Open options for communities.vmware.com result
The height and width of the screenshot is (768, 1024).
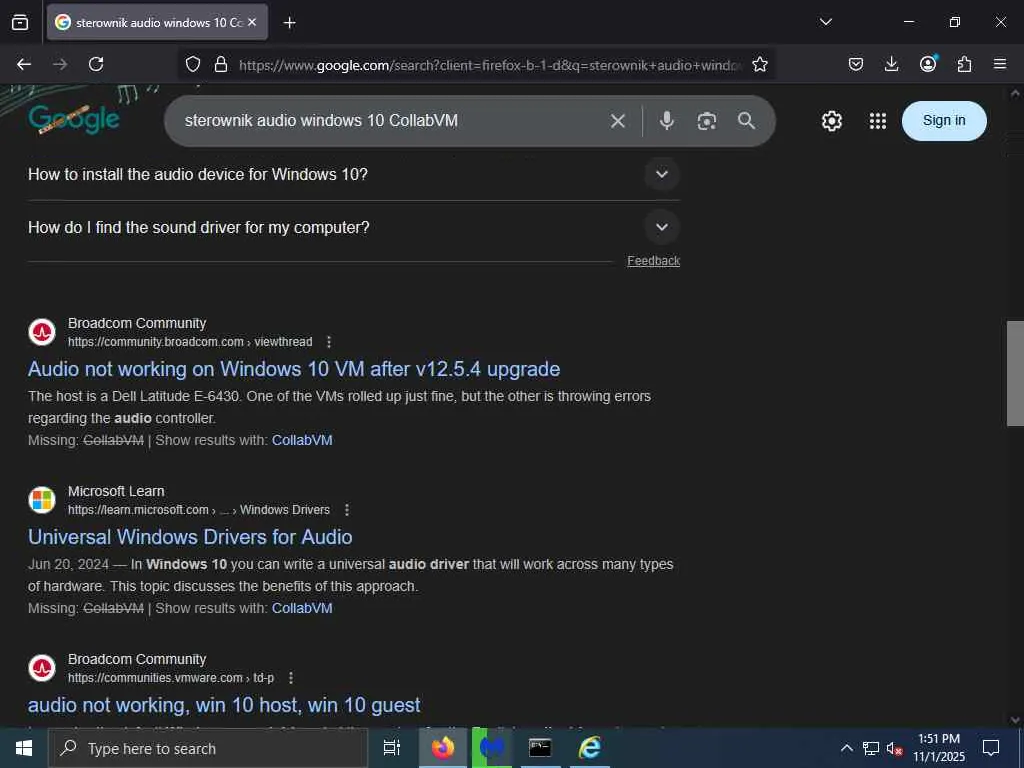pos(291,678)
